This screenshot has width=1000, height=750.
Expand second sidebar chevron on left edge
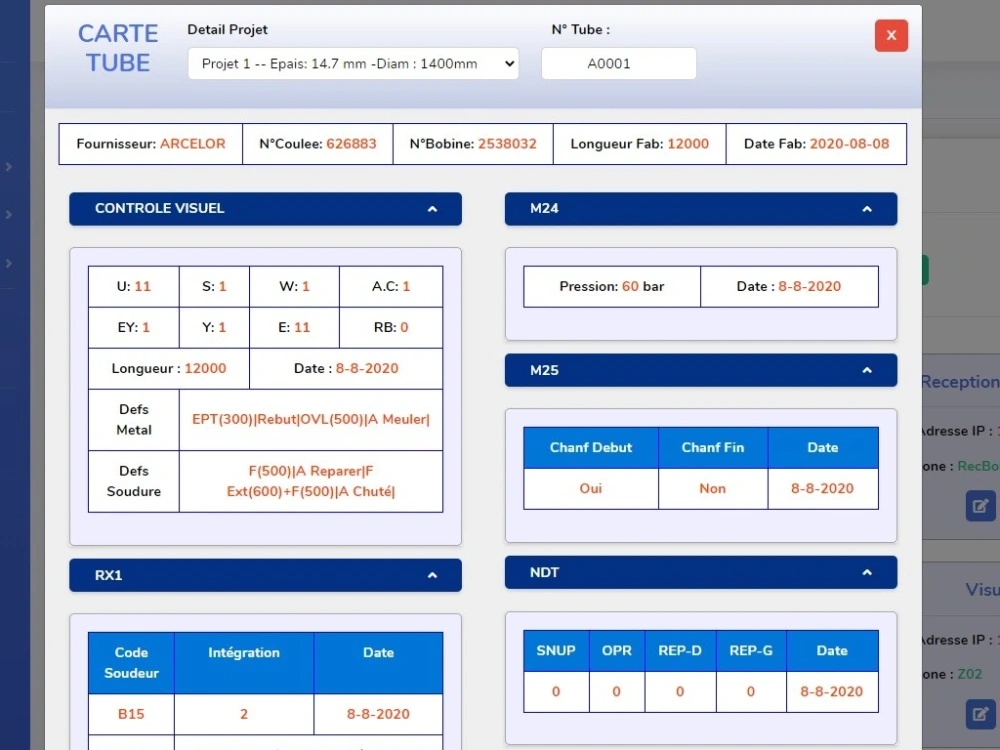[9, 215]
